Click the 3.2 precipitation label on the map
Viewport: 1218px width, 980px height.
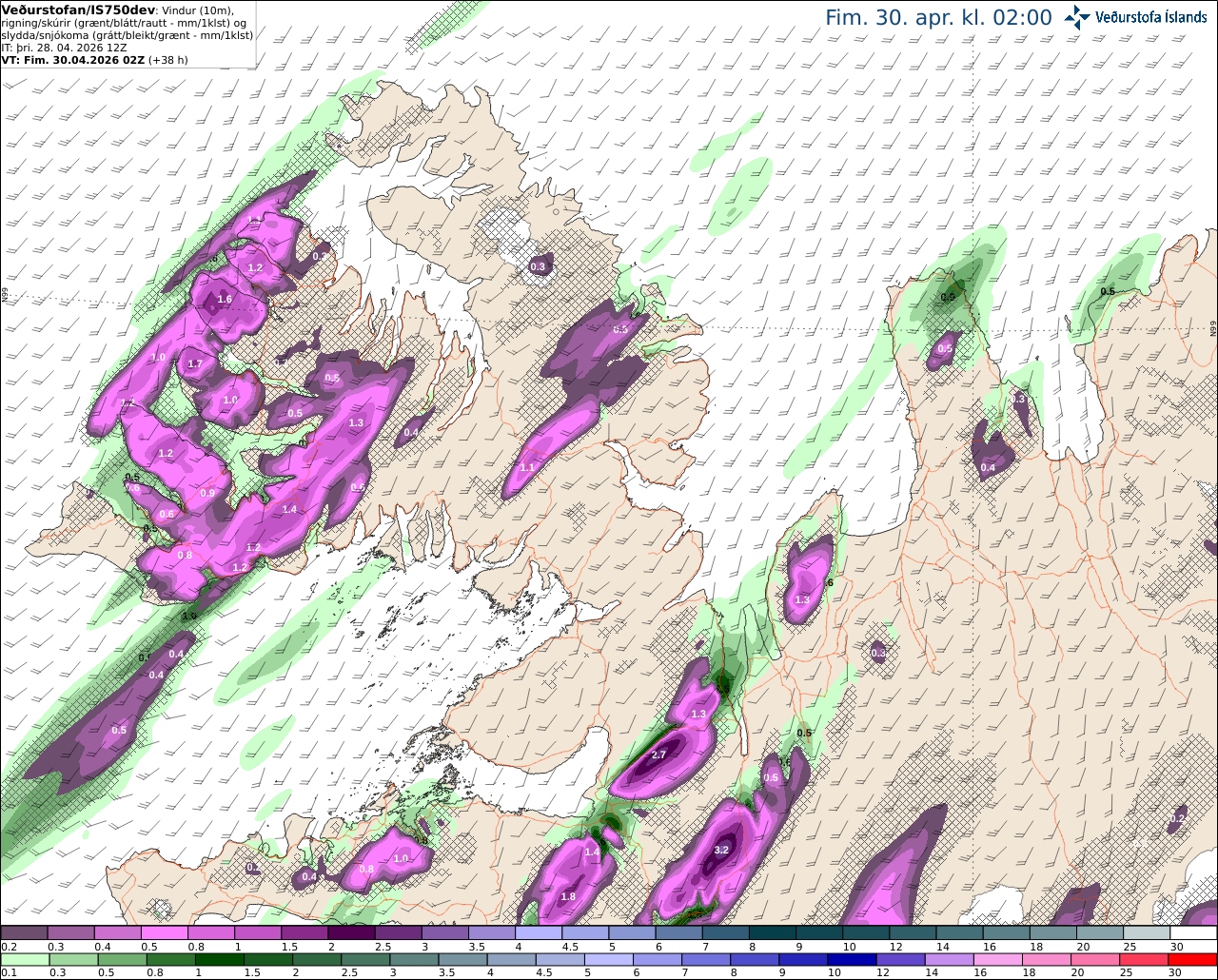pyautogui.click(x=721, y=850)
